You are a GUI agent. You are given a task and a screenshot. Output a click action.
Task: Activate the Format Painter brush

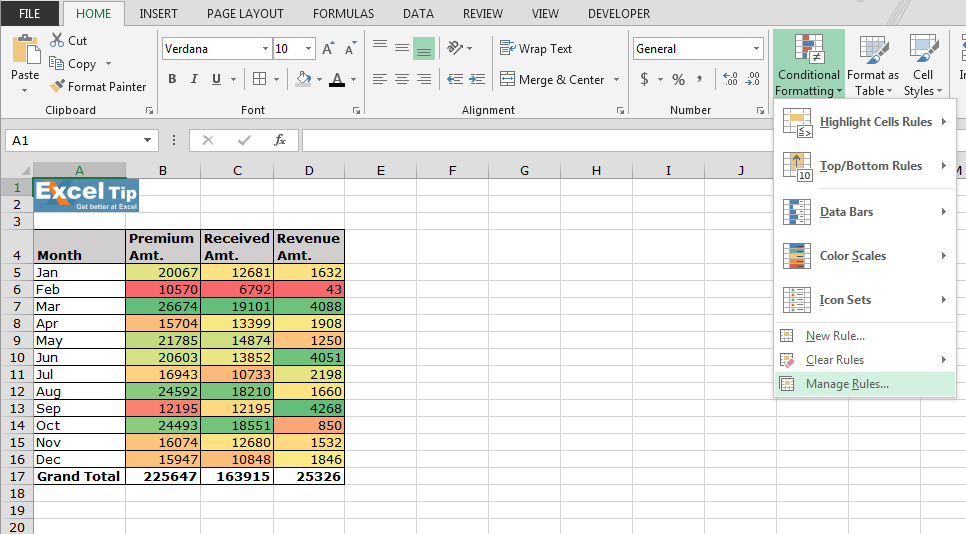point(57,87)
